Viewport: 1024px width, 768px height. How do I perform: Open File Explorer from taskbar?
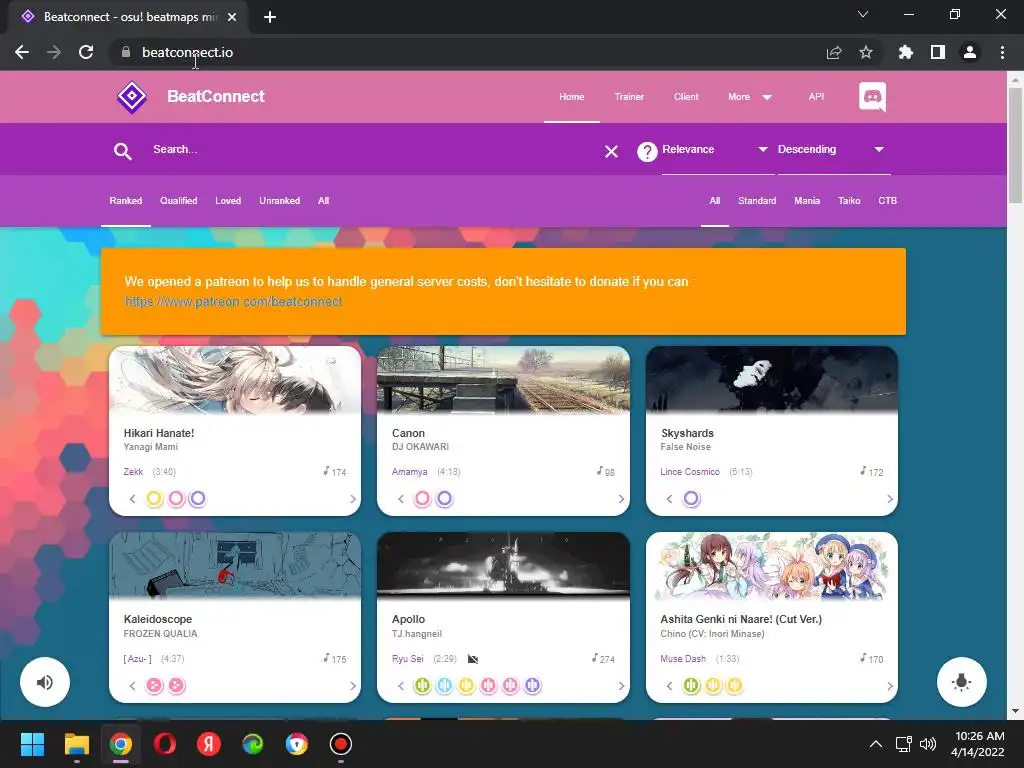(x=76, y=744)
